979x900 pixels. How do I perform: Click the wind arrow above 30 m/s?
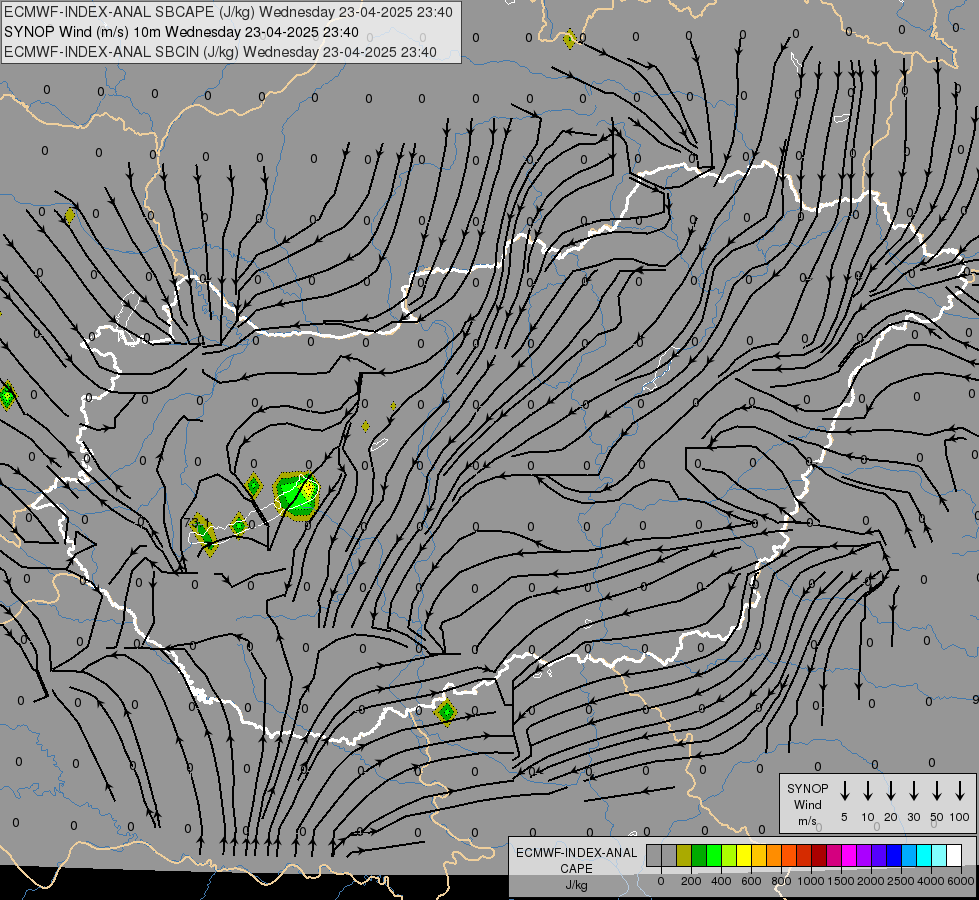pos(913,790)
